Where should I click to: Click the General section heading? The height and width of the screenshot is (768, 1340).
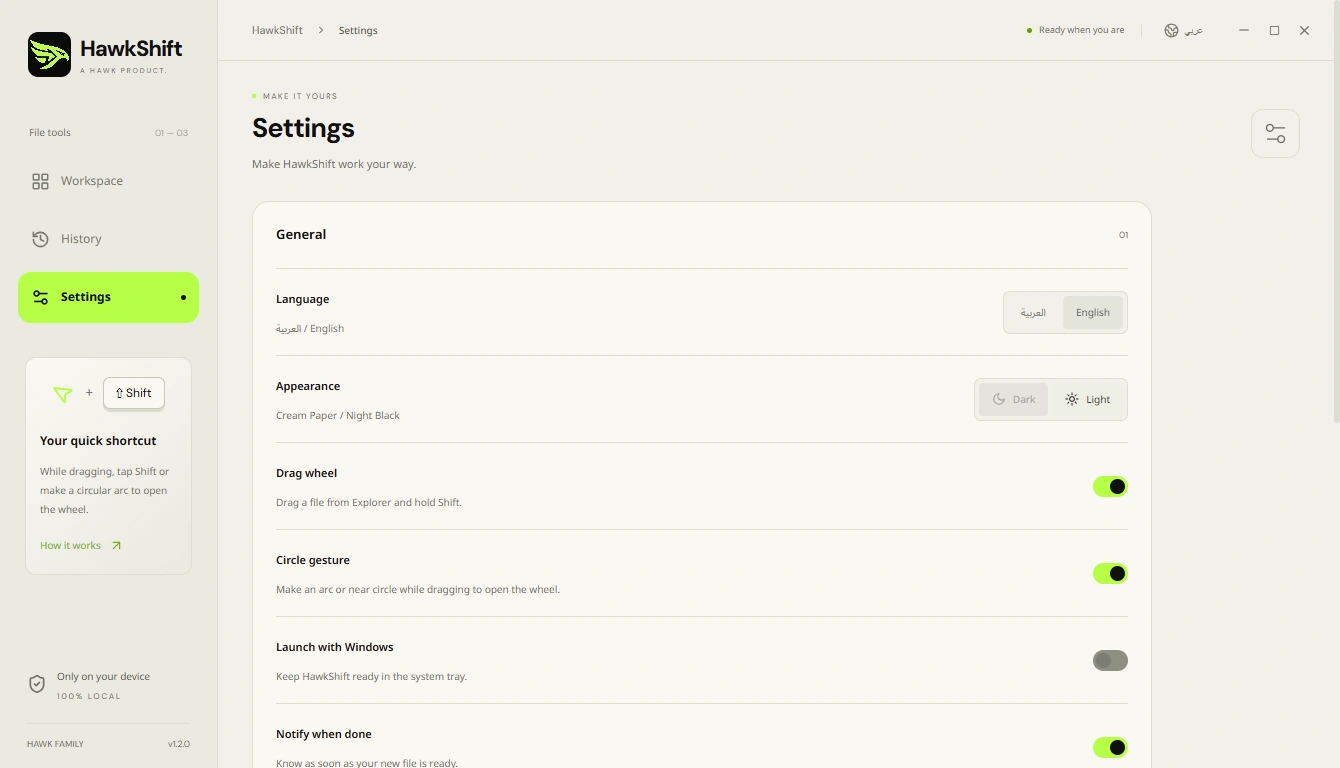point(301,235)
